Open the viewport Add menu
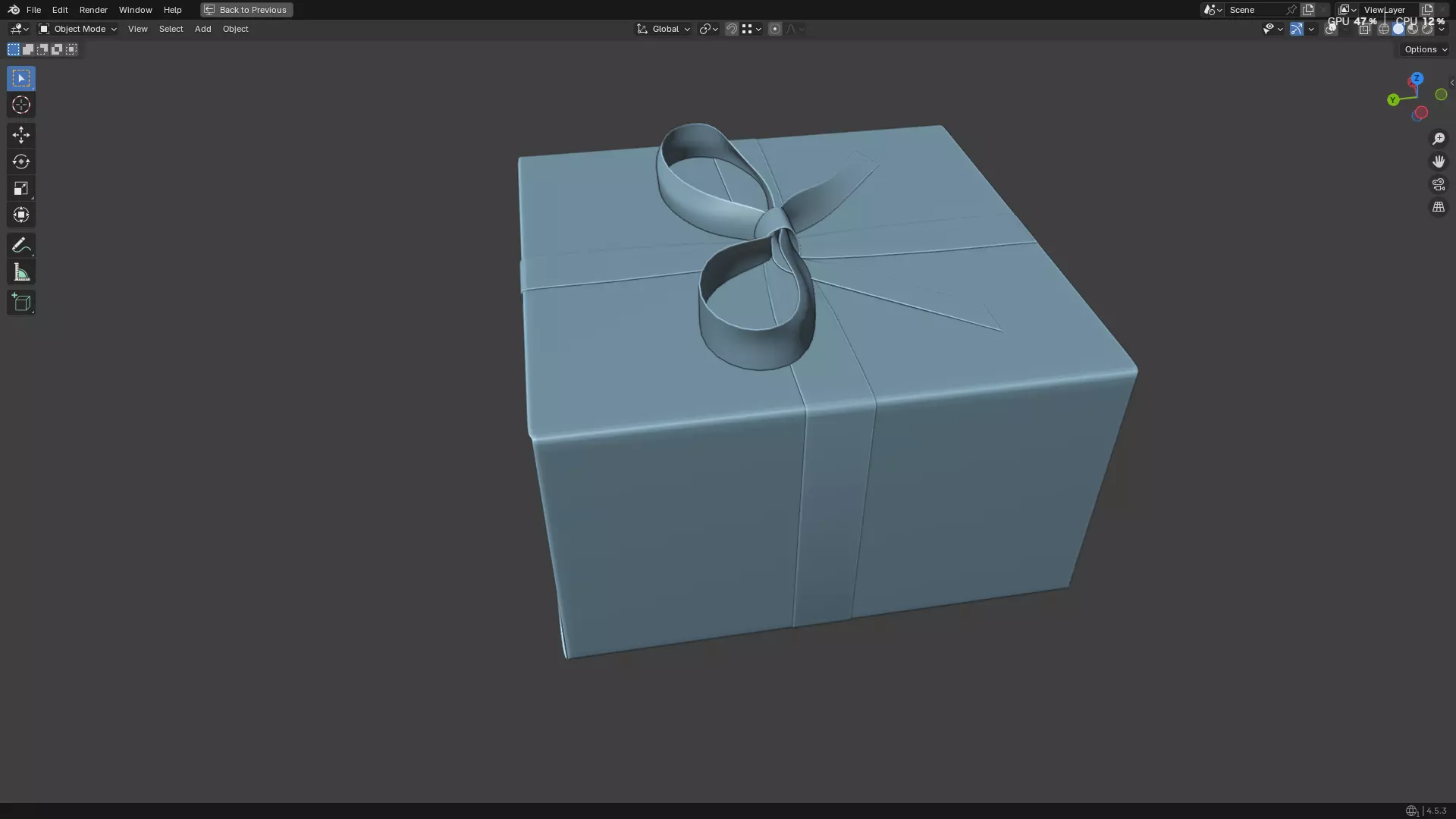 pyautogui.click(x=202, y=29)
